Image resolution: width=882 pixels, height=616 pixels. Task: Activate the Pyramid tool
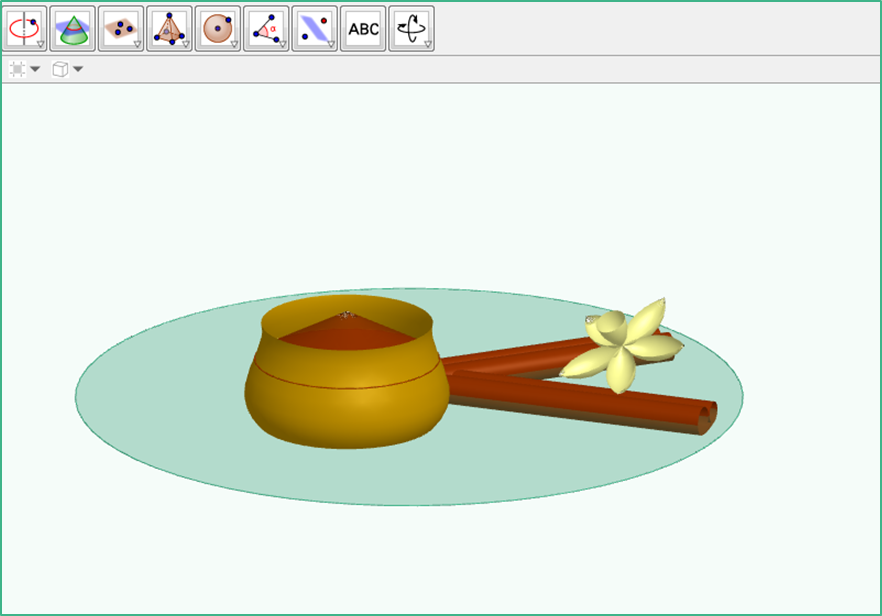tap(169, 29)
